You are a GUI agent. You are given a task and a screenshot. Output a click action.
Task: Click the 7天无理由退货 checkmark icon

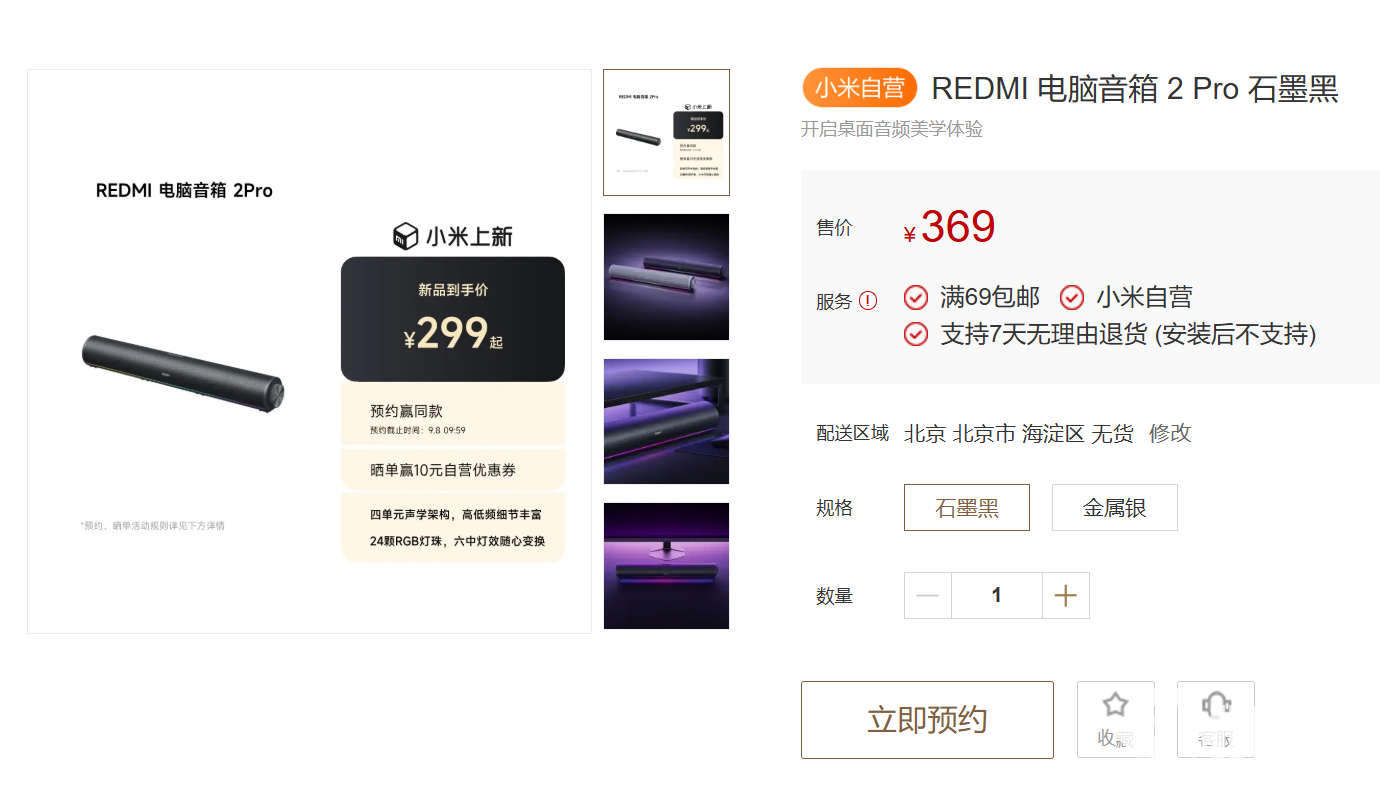pos(916,334)
